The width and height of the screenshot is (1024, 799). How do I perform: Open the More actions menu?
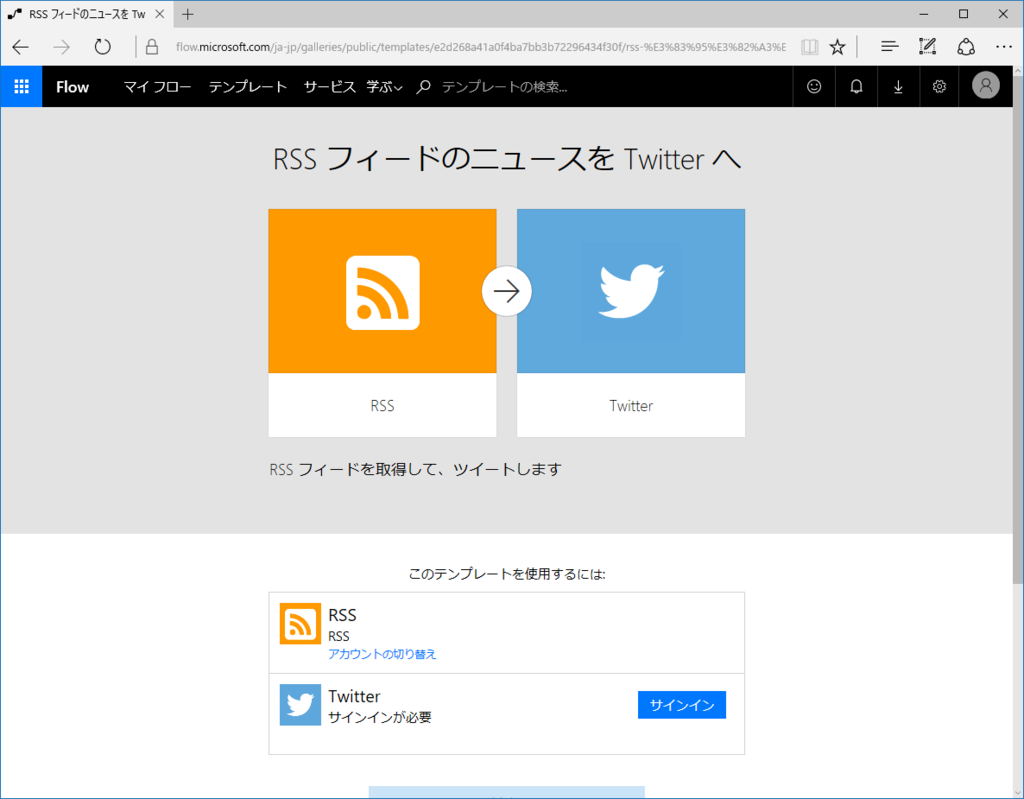click(x=1003, y=46)
